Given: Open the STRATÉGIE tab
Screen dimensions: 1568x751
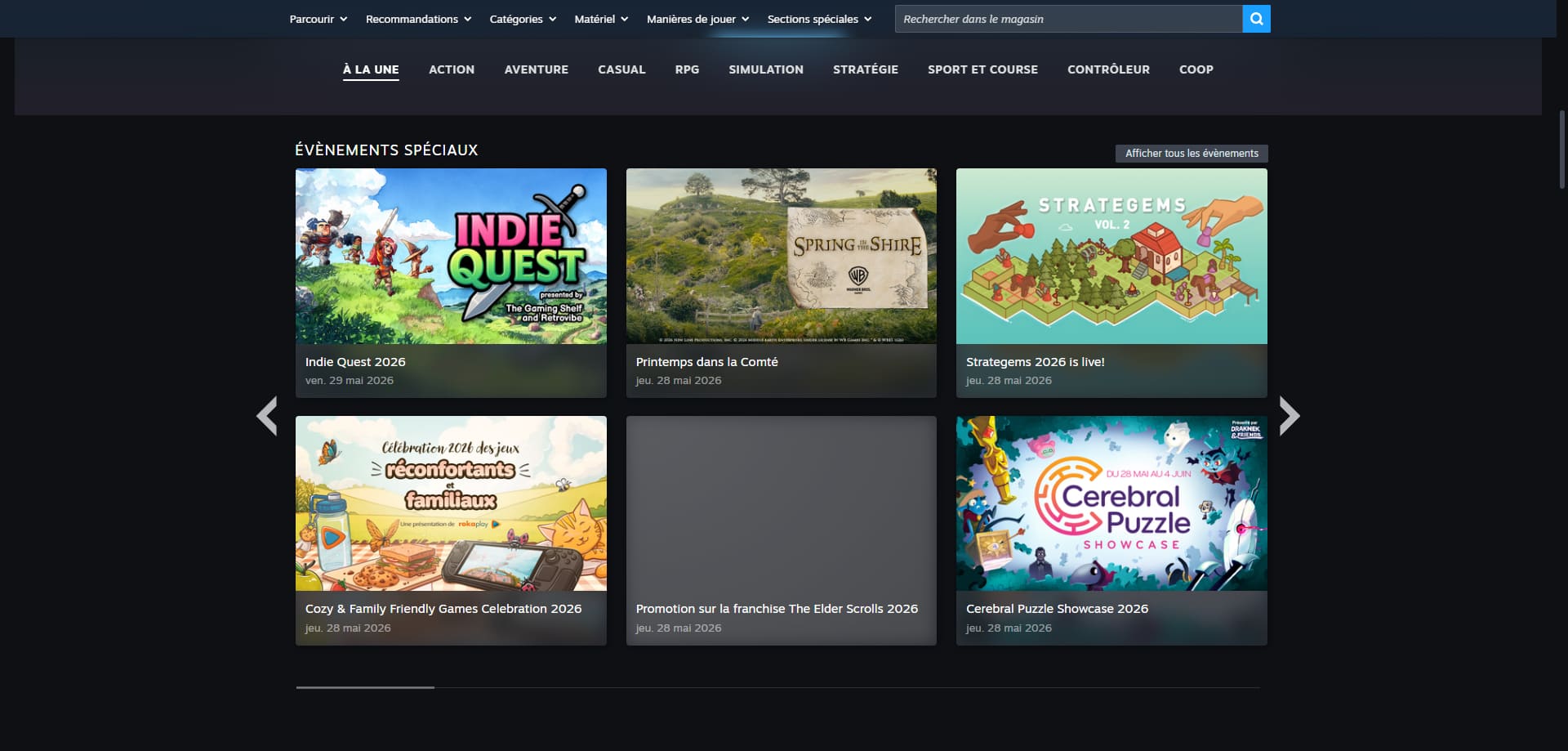Looking at the screenshot, I should pos(866,69).
